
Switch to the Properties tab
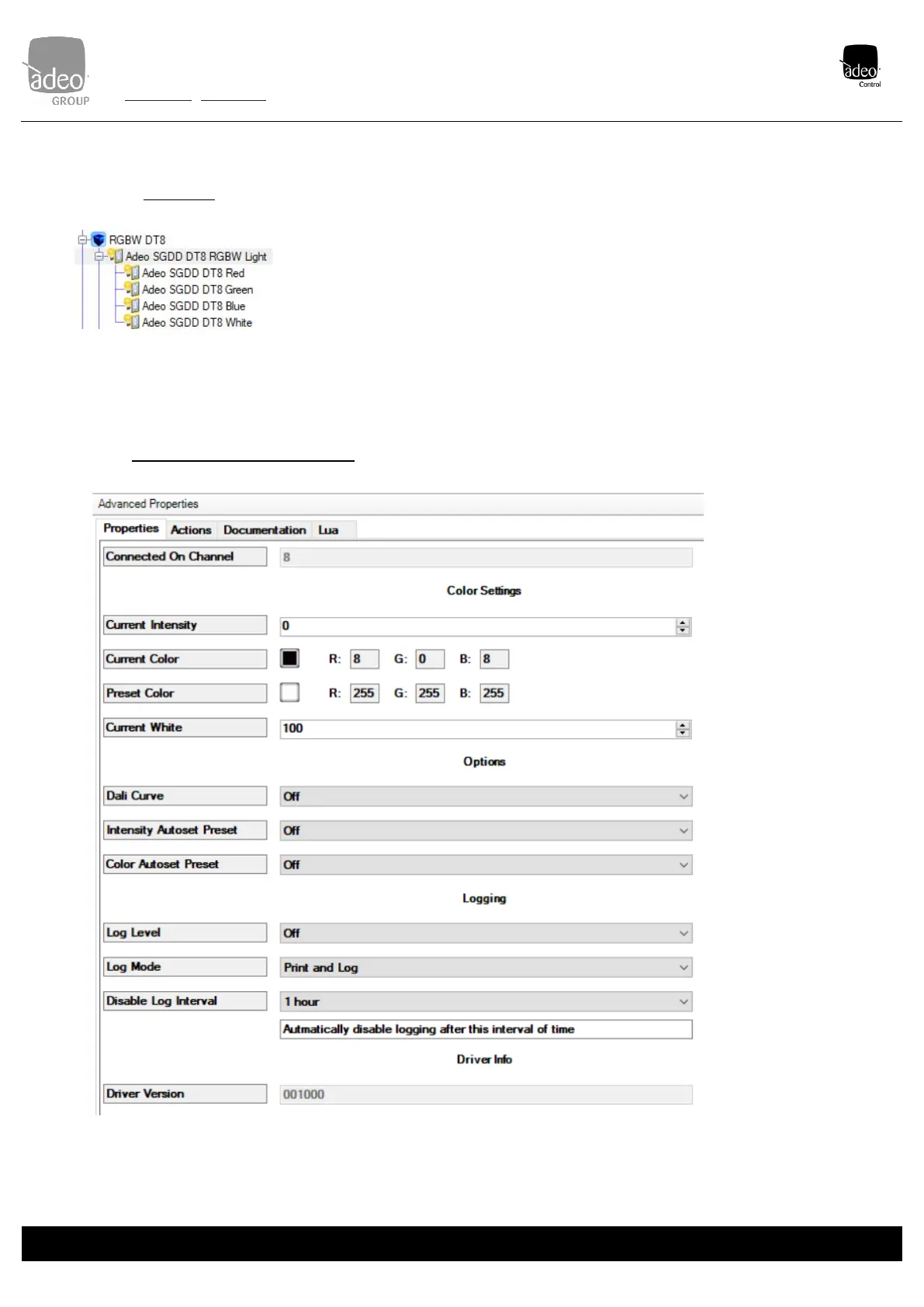[x=131, y=529]
